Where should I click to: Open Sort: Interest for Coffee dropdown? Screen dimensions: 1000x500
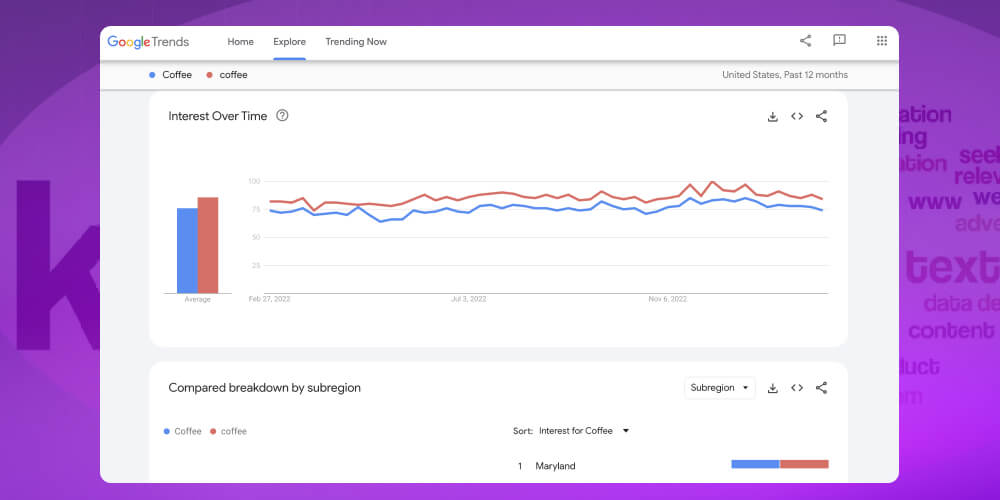584,431
